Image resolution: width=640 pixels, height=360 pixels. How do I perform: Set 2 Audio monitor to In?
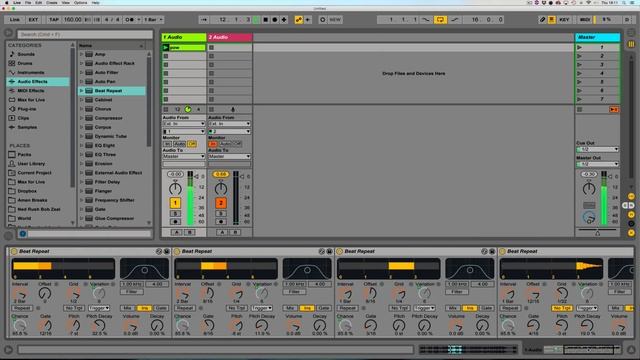(x=213, y=144)
